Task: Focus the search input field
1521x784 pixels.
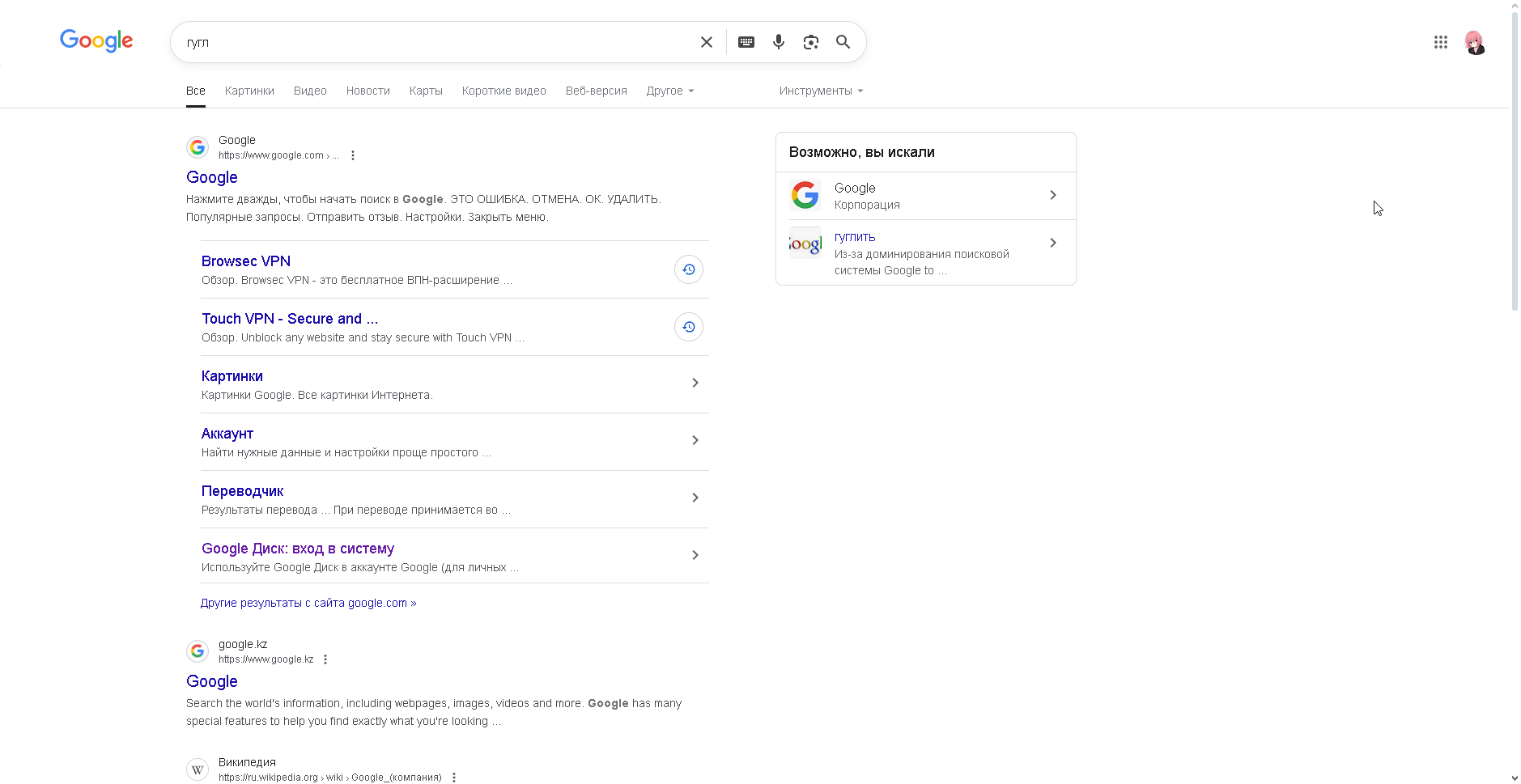Action: pyautogui.click(x=437, y=42)
